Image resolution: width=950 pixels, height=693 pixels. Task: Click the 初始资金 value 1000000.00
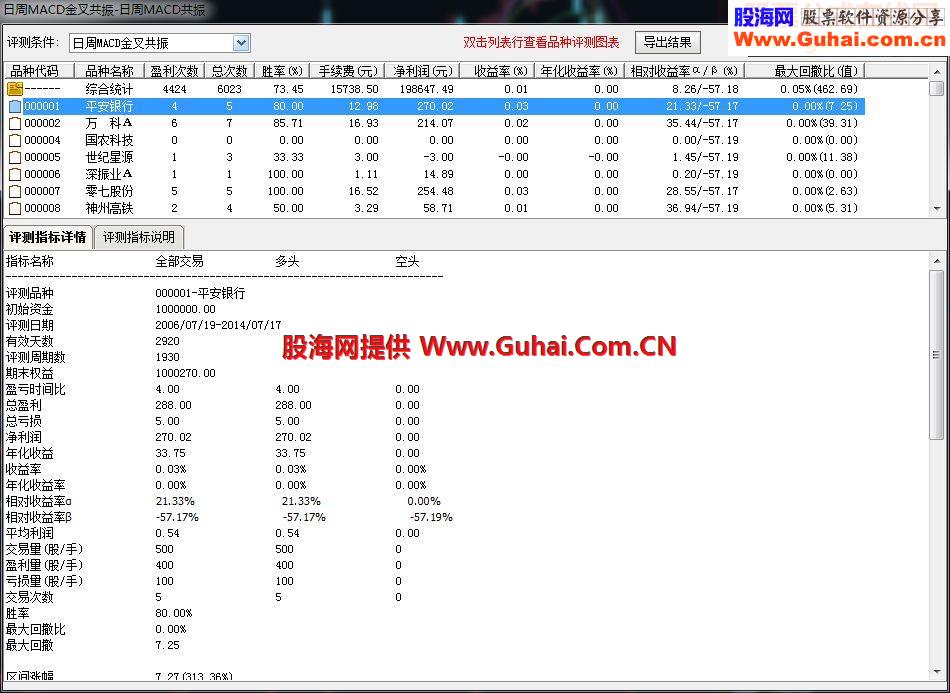tap(185, 310)
